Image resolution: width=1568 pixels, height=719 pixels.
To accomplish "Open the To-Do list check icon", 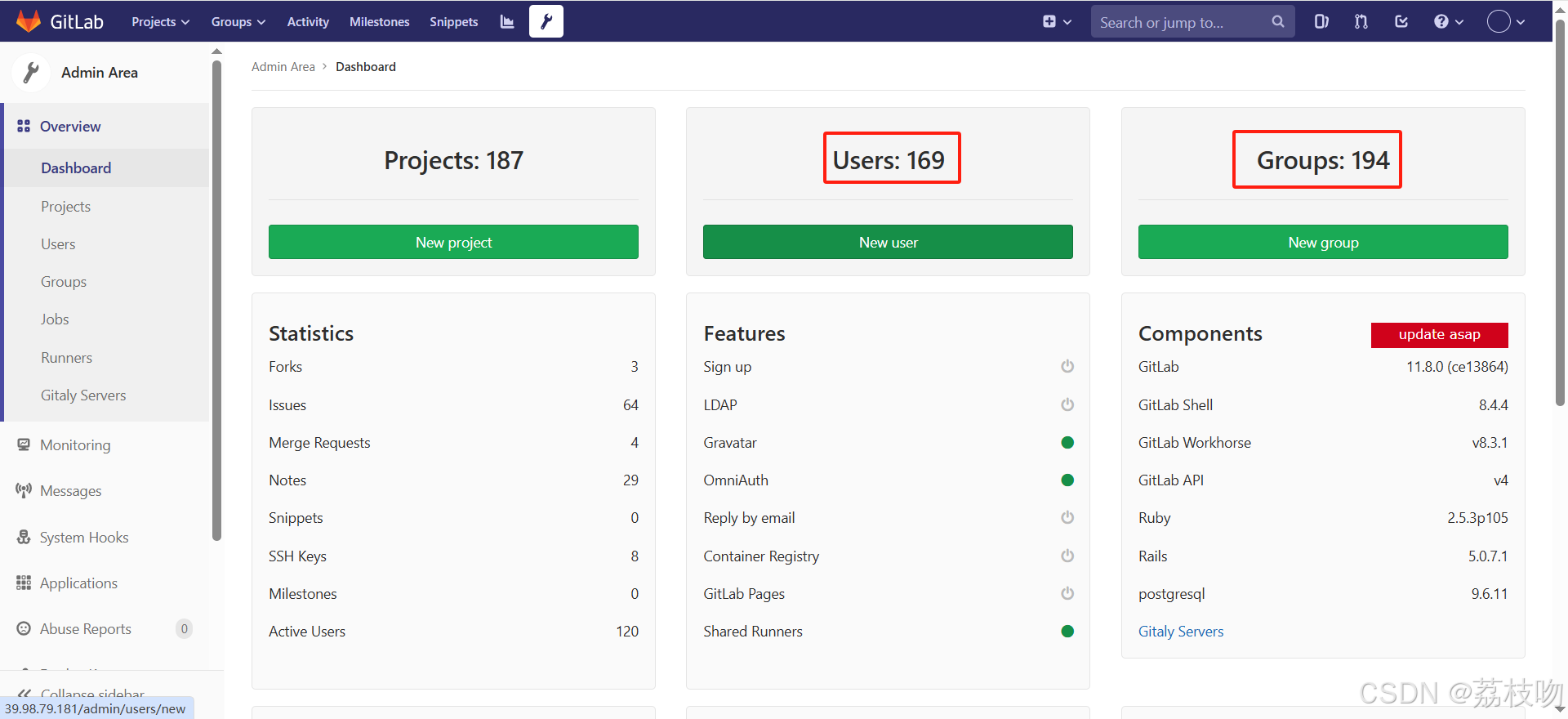I will [x=1401, y=22].
